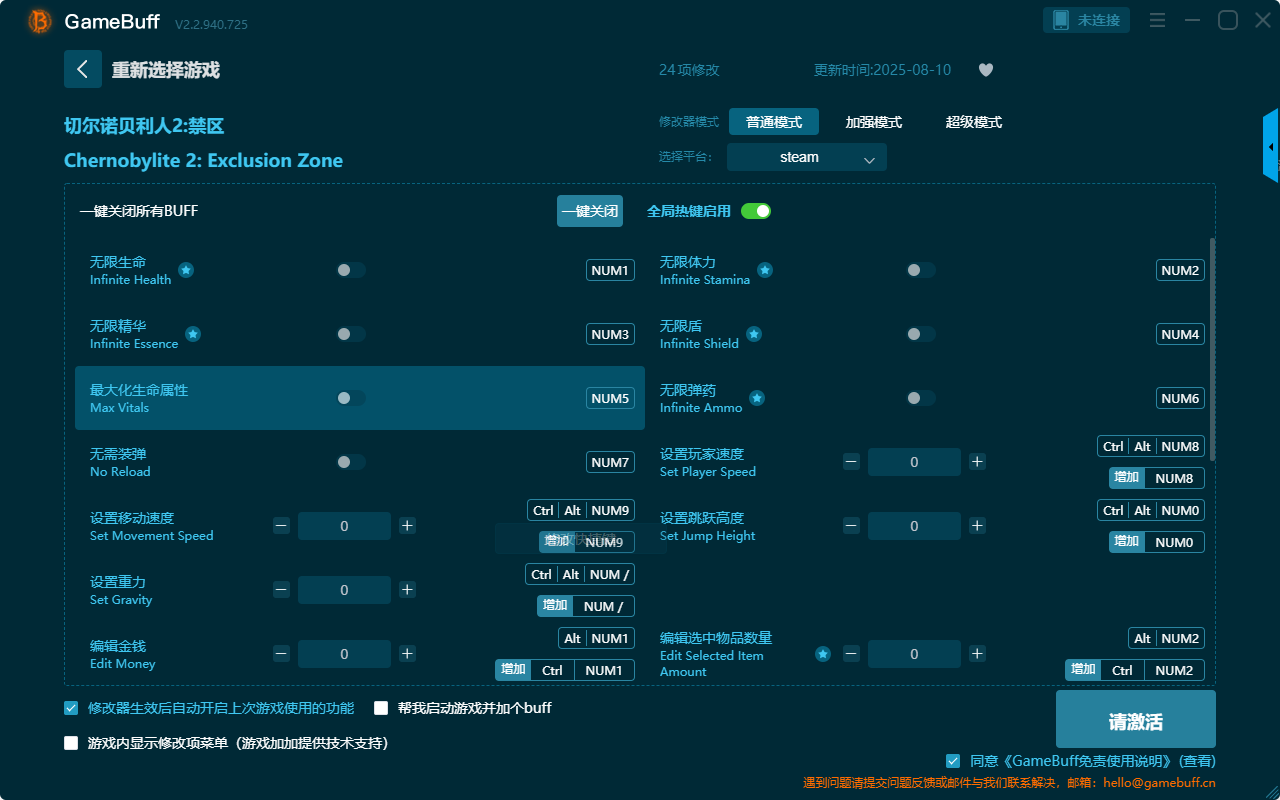Viewport: 1280px width, 800px height.
Task: Click the NUM5 hotkey for Max Vitals
Action: click(610, 398)
